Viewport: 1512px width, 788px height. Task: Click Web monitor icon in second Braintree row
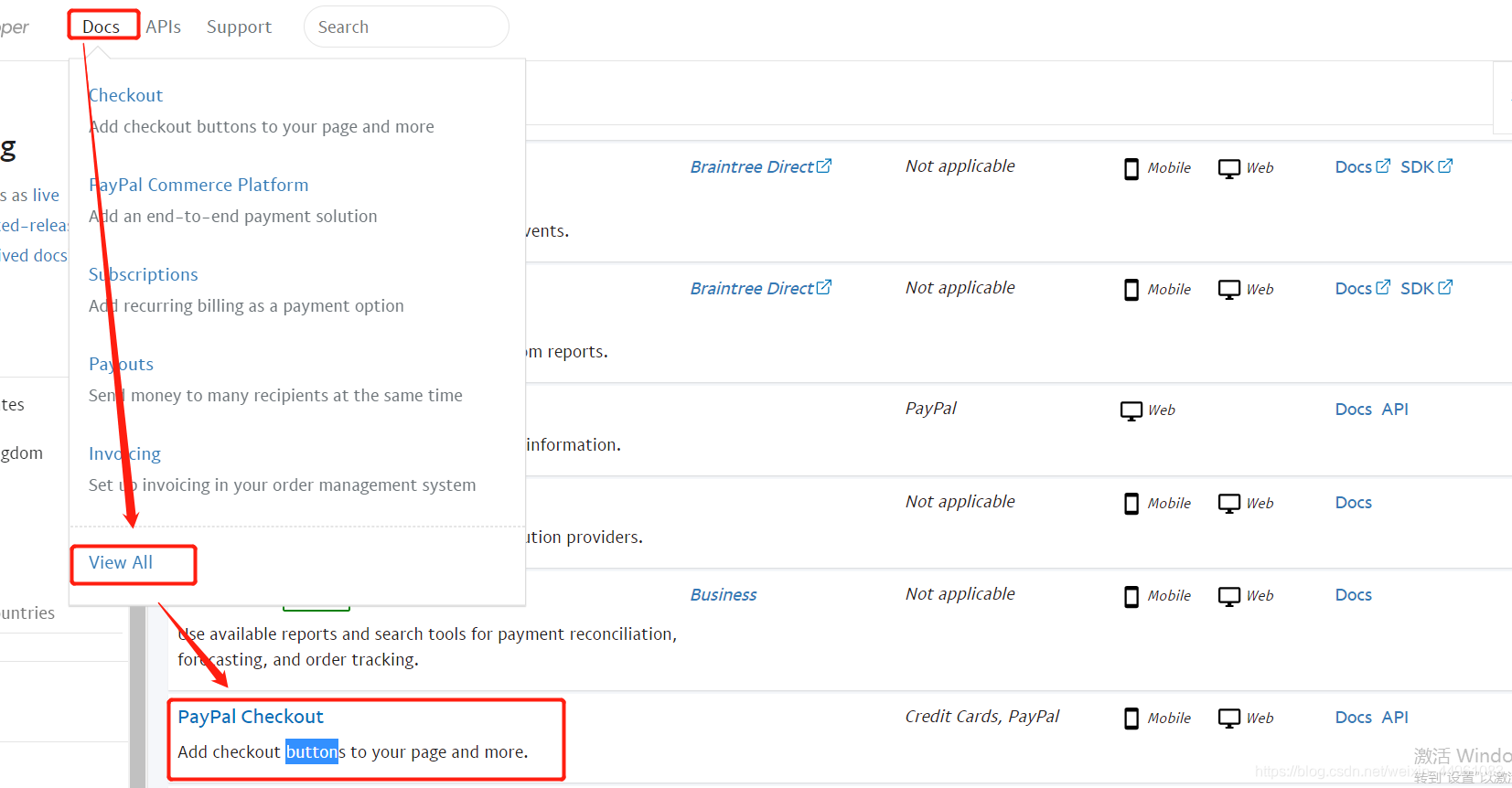click(1229, 290)
